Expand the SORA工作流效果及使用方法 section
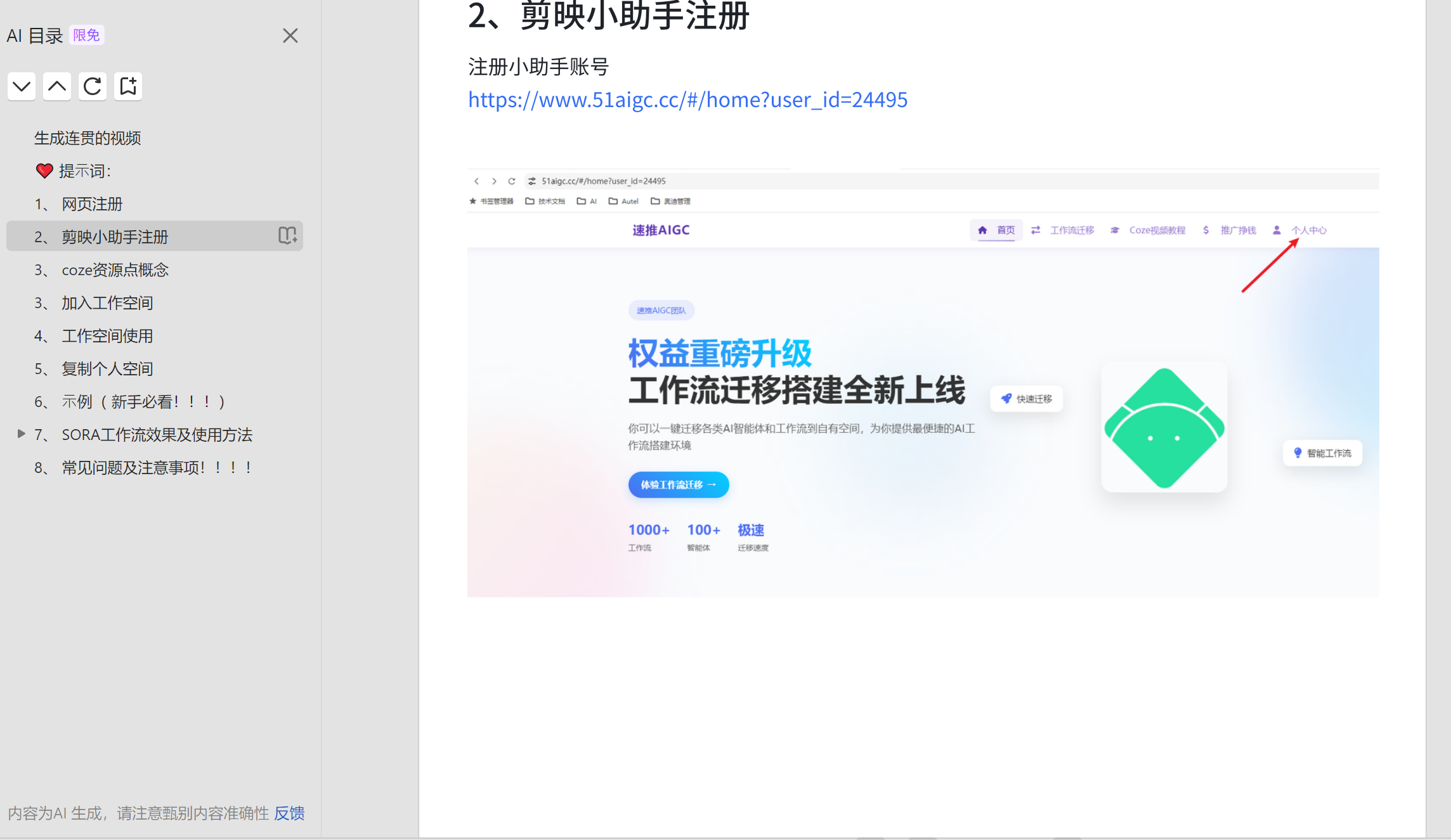 coord(20,434)
